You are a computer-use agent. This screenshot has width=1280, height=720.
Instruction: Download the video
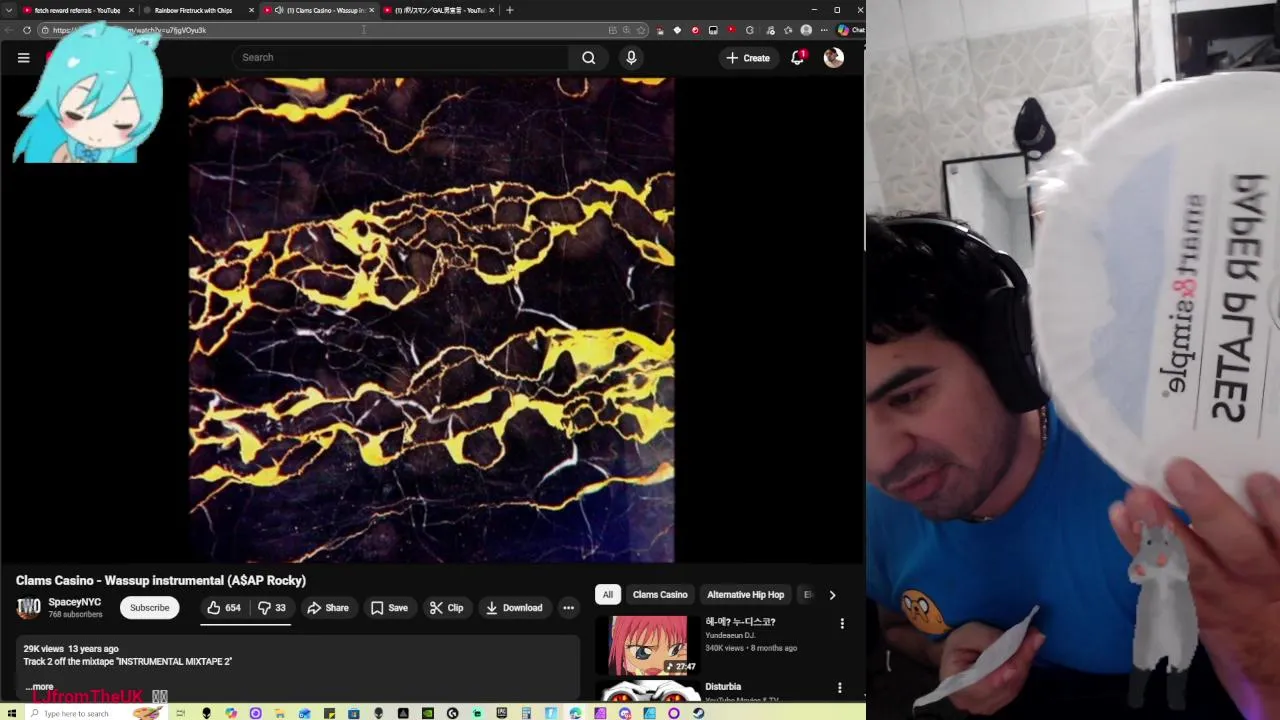pos(514,608)
